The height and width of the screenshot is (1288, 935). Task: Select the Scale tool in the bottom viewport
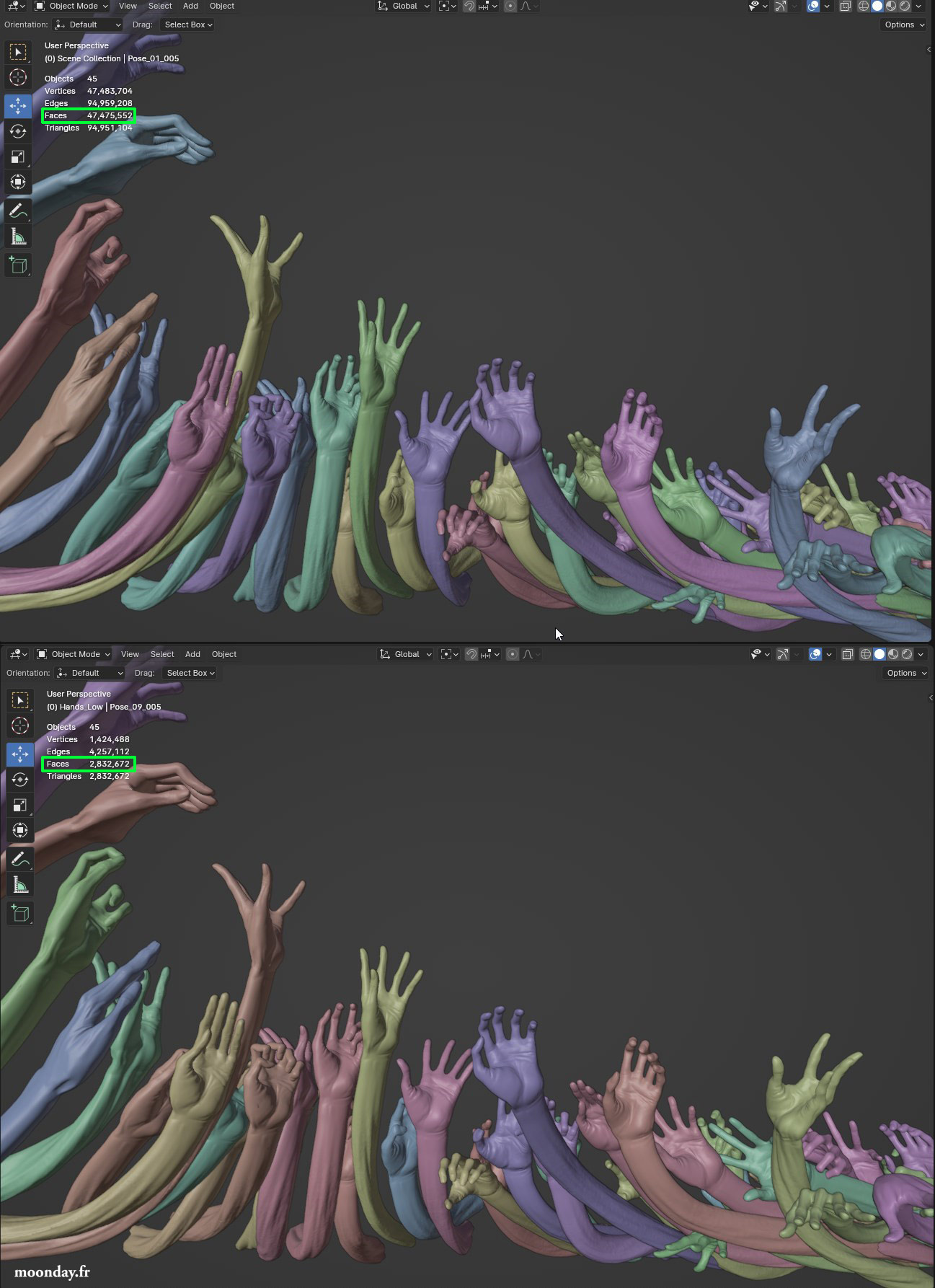20,805
